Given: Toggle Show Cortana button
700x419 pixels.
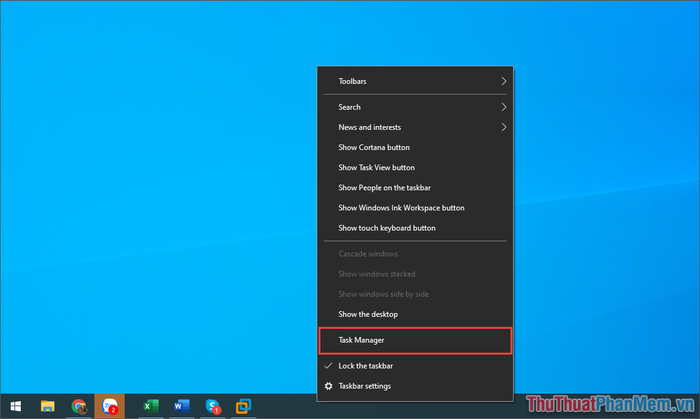Looking at the screenshot, I should (x=415, y=147).
